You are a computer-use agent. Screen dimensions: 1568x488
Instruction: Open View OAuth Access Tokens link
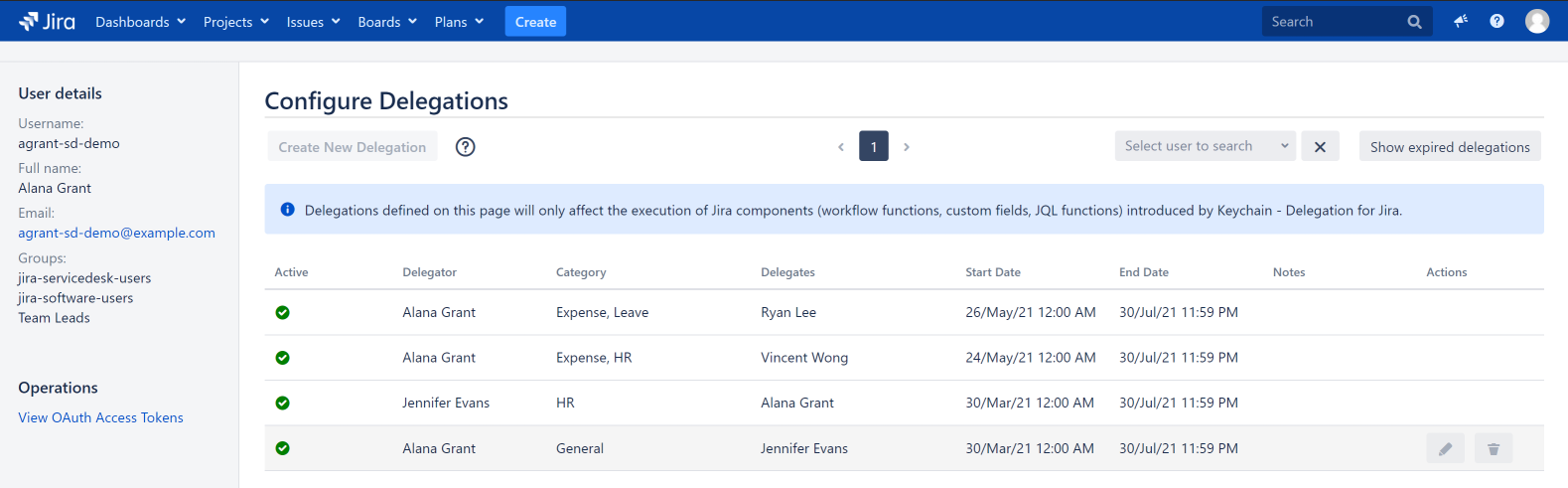click(100, 418)
